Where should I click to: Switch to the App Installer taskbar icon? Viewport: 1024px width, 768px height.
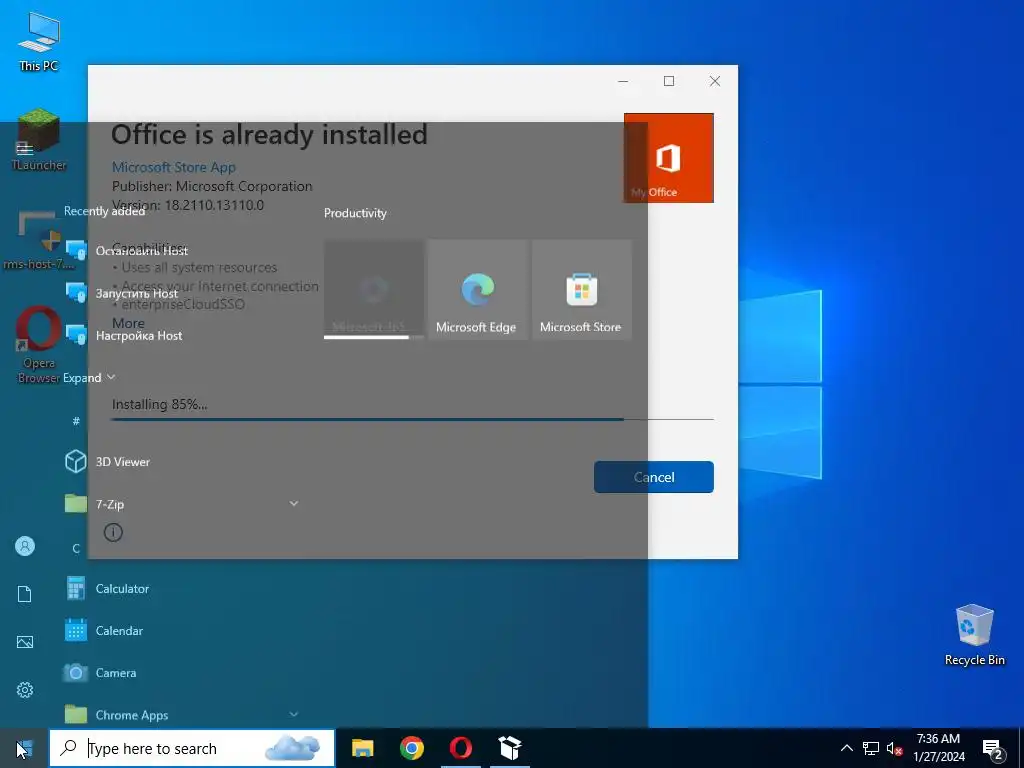(x=509, y=748)
